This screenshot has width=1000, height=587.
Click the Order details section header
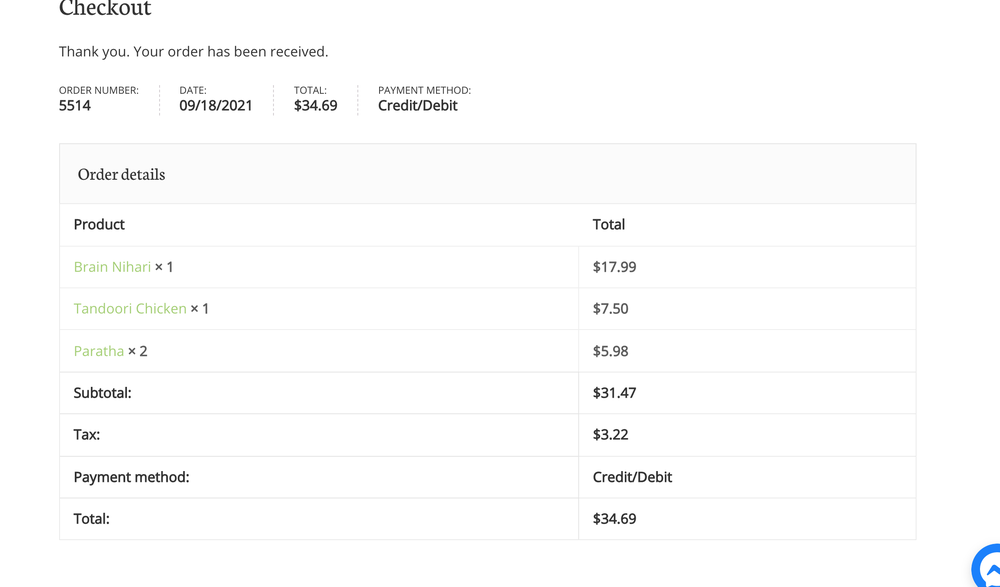point(121,174)
